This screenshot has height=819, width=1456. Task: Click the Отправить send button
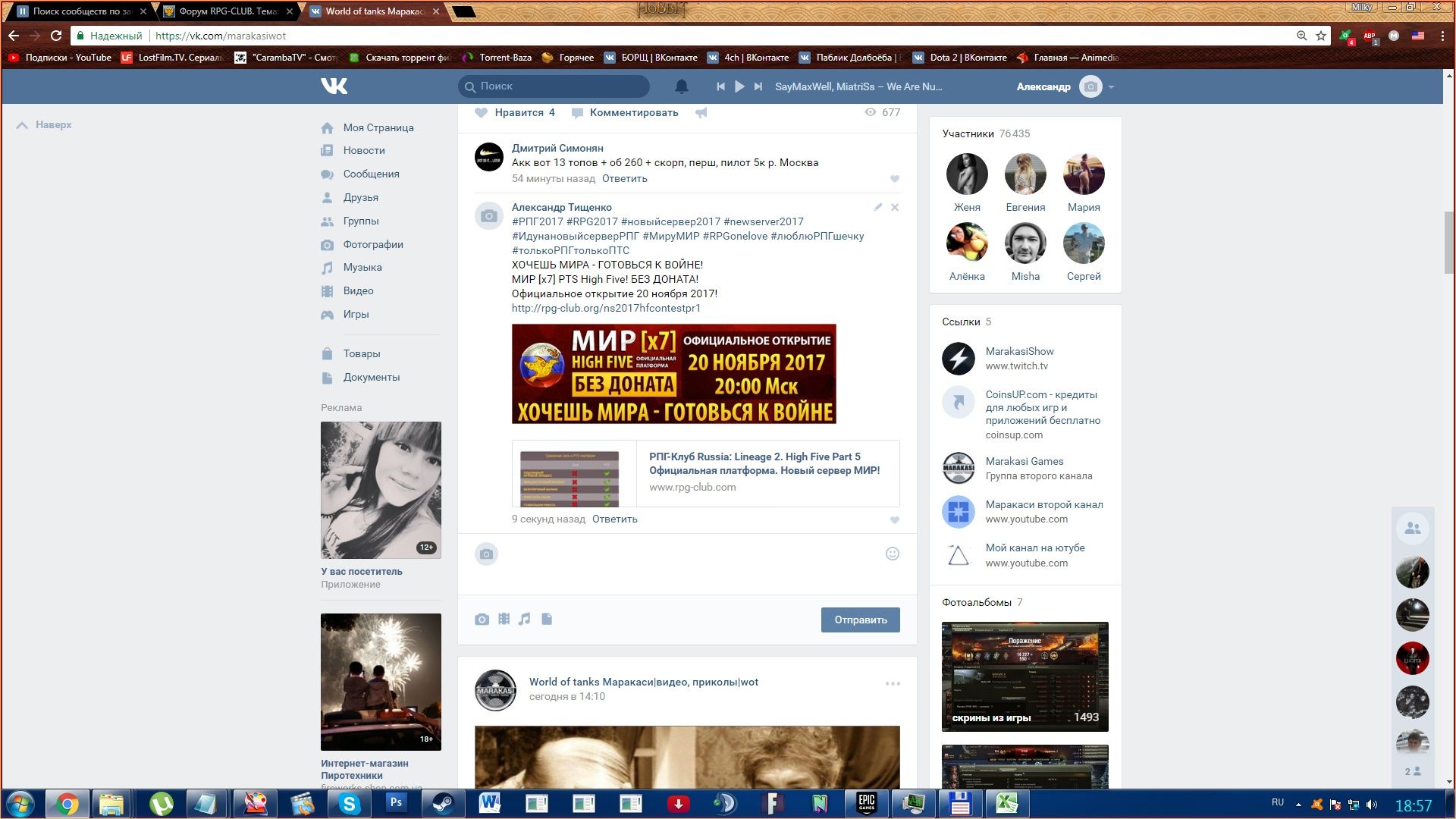(860, 620)
